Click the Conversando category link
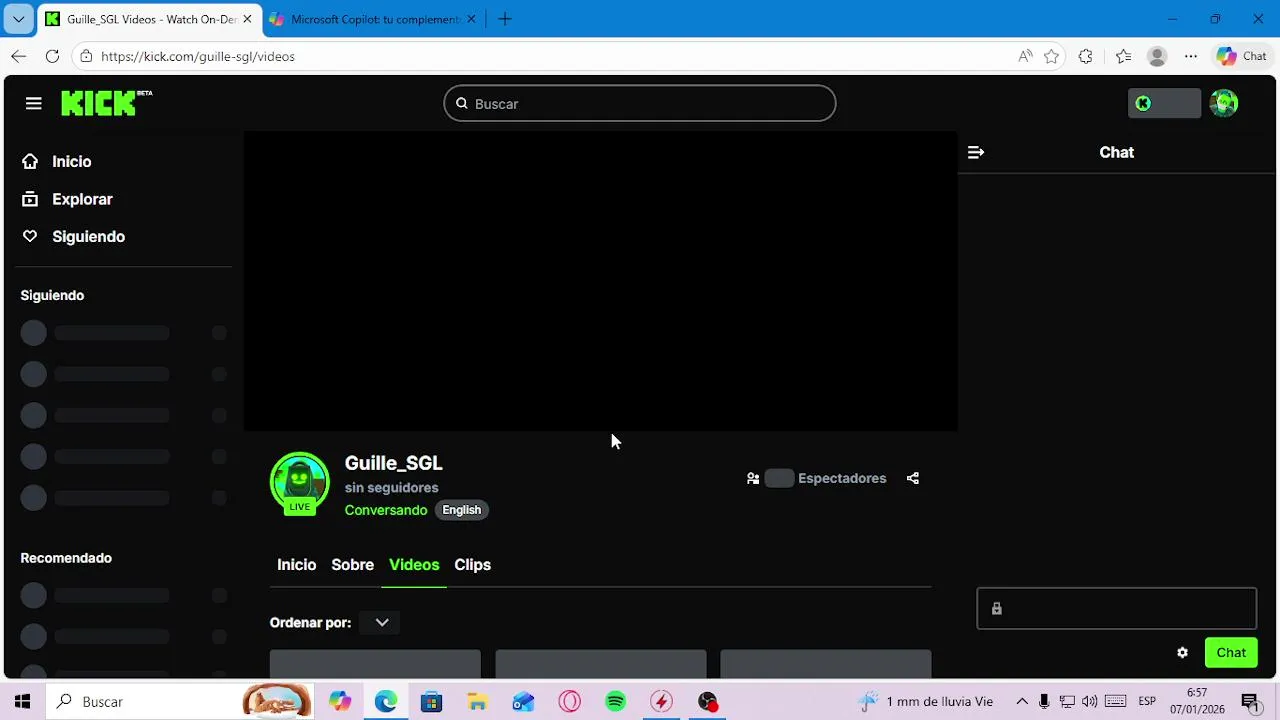 [x=386, y=510]
